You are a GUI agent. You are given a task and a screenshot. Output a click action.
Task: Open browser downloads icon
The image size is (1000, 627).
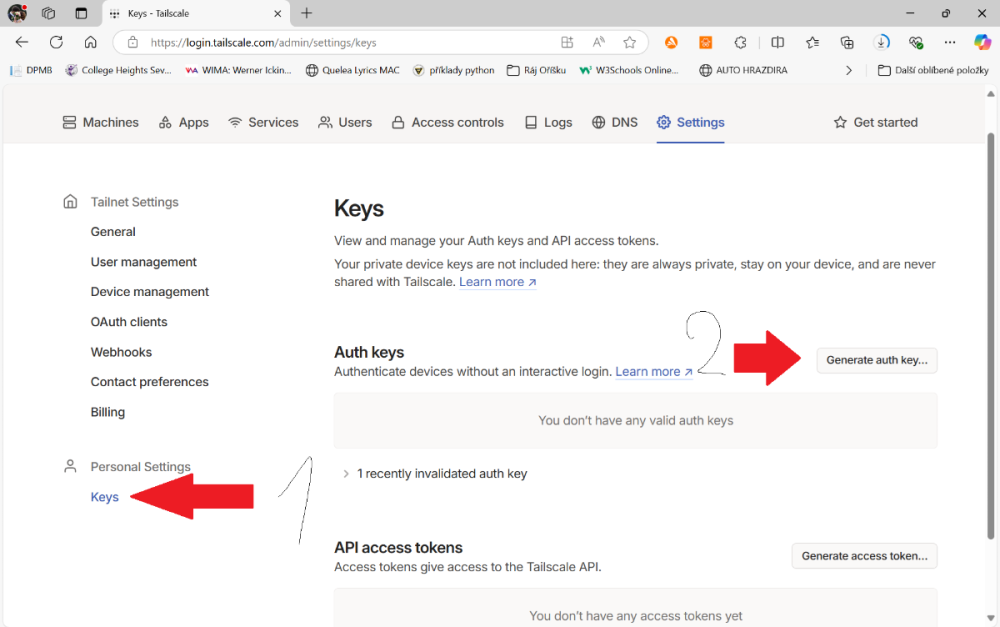pos(881,42)
